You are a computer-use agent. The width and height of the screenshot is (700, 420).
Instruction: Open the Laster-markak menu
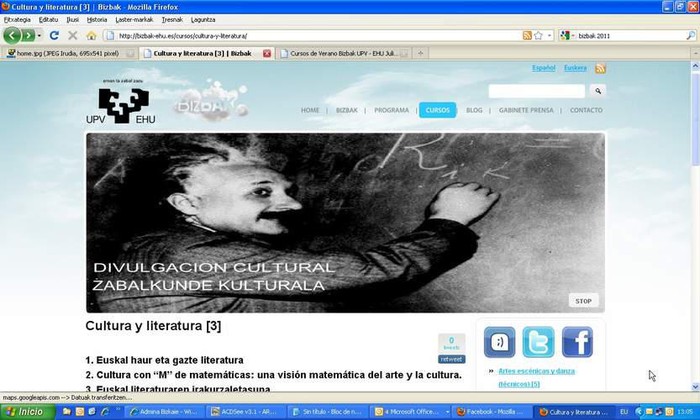(134, 20)
